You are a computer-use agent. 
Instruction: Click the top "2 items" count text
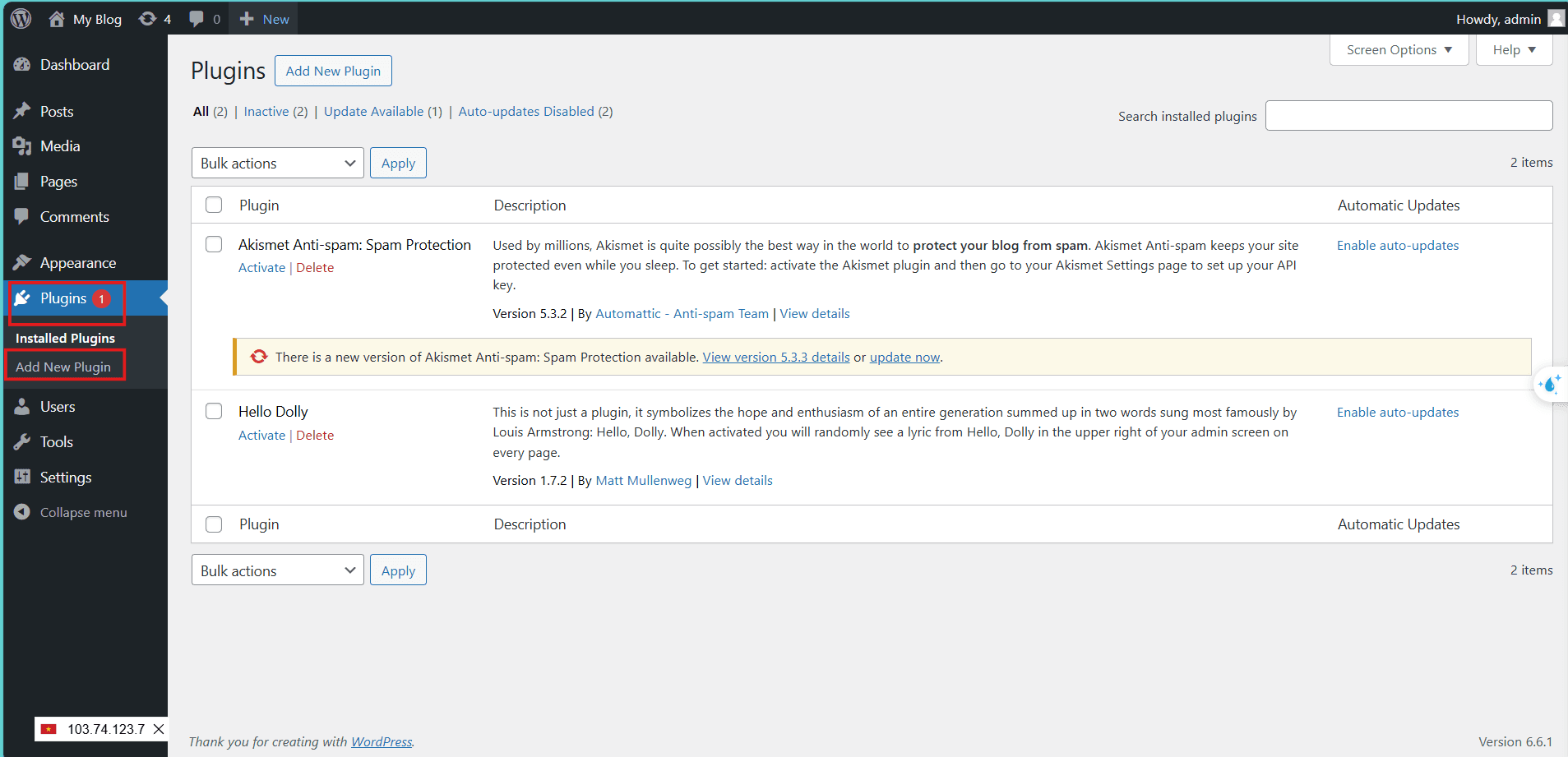tap(1531, 163)
